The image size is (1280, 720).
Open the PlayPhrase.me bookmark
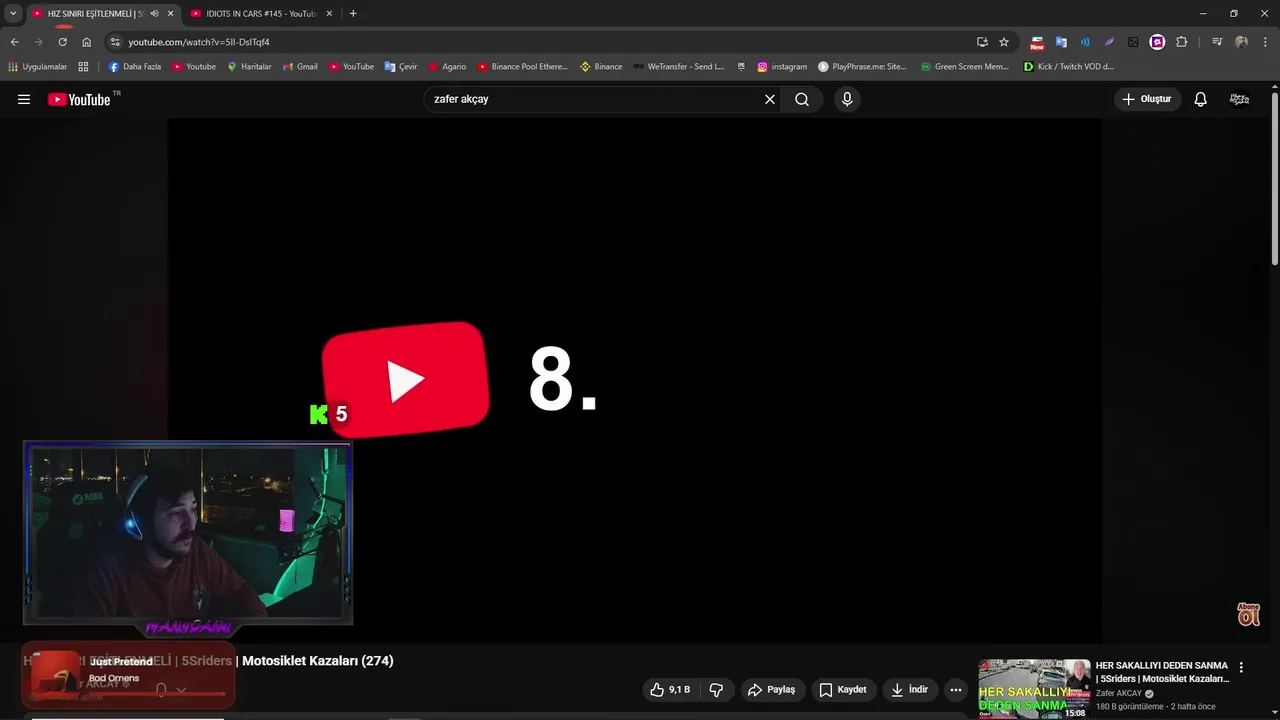[x=862, y=67]
